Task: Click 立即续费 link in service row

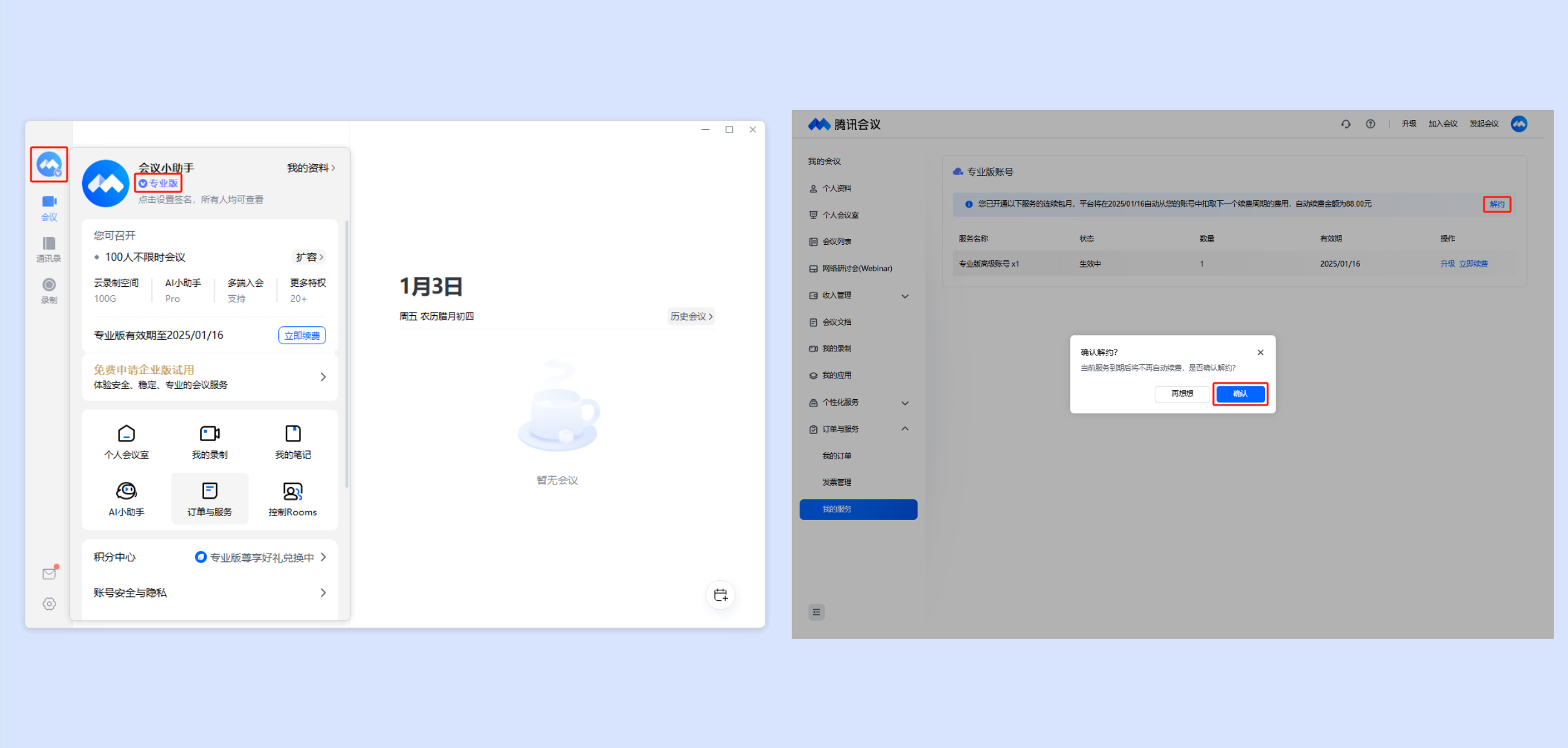Action: click(x=1474, y=264)
